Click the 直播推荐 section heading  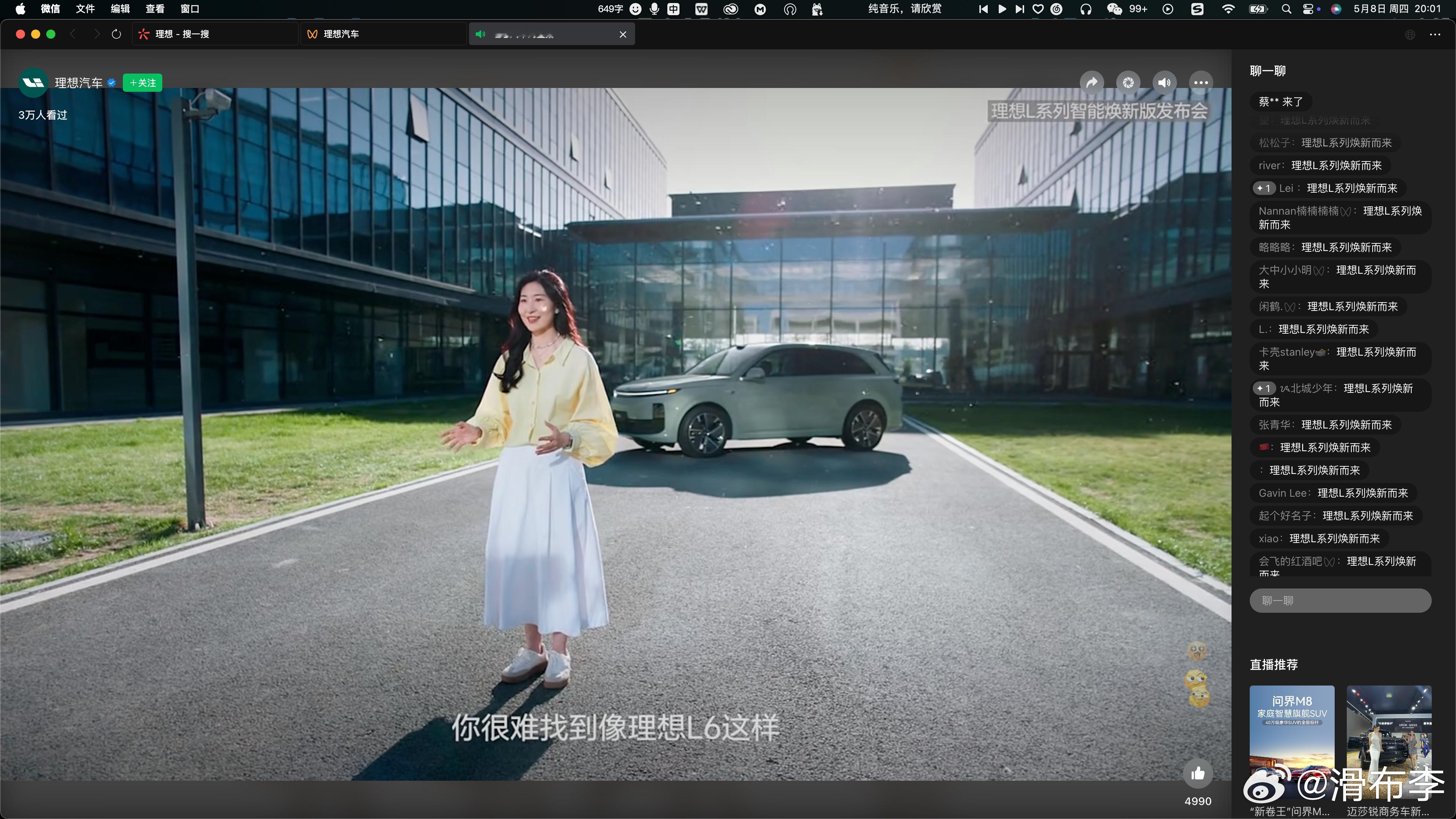pos(1274,665)
